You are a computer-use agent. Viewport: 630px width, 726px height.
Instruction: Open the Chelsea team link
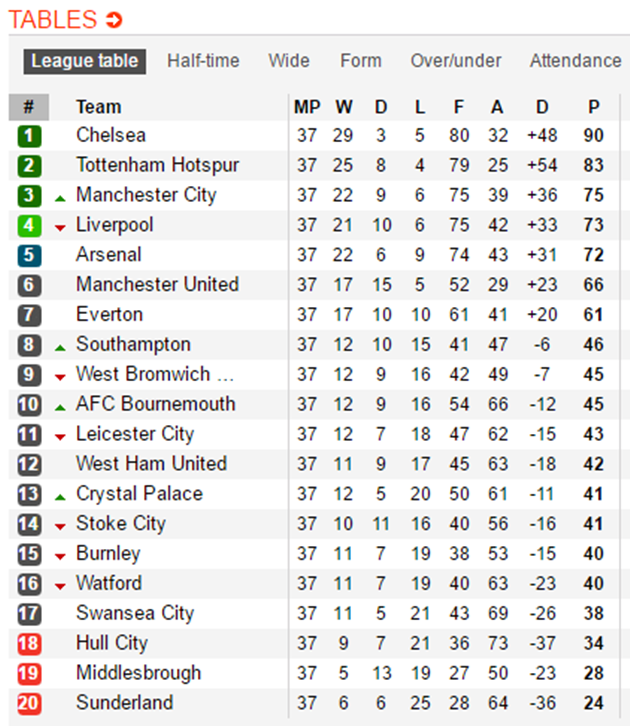[111, 135]
